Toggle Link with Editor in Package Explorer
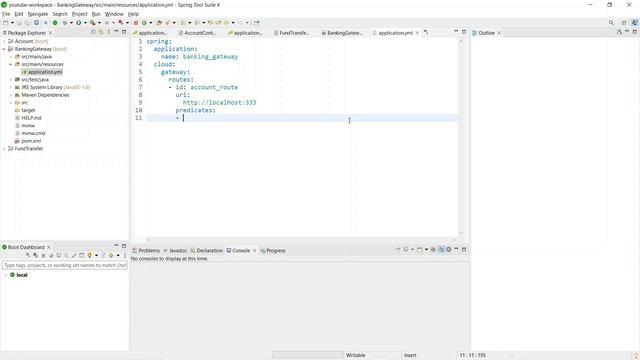The height and width of the screenshot is (360, 640). point(101,32)
